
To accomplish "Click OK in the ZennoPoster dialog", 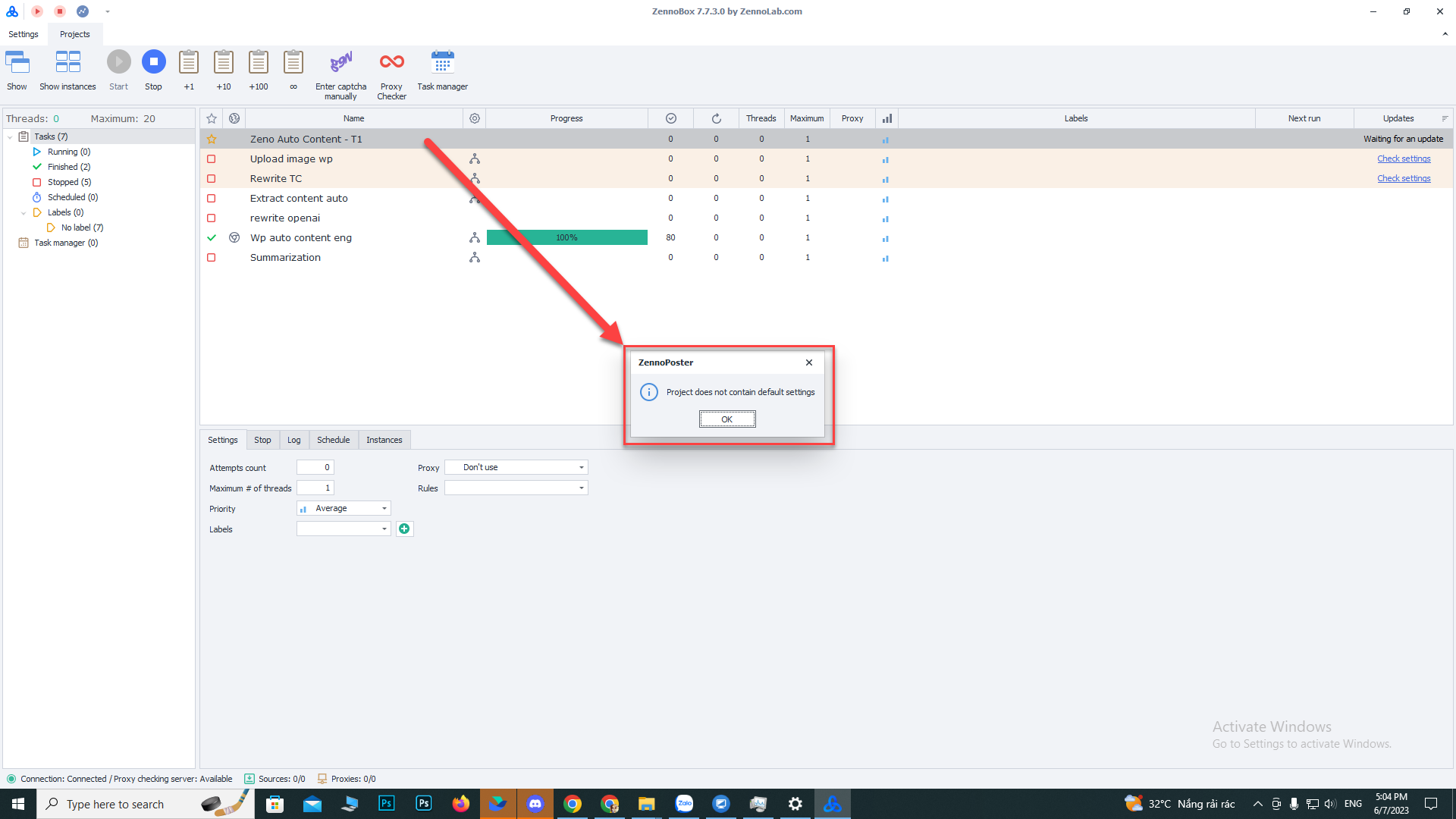I will click(x=726, y=419).
